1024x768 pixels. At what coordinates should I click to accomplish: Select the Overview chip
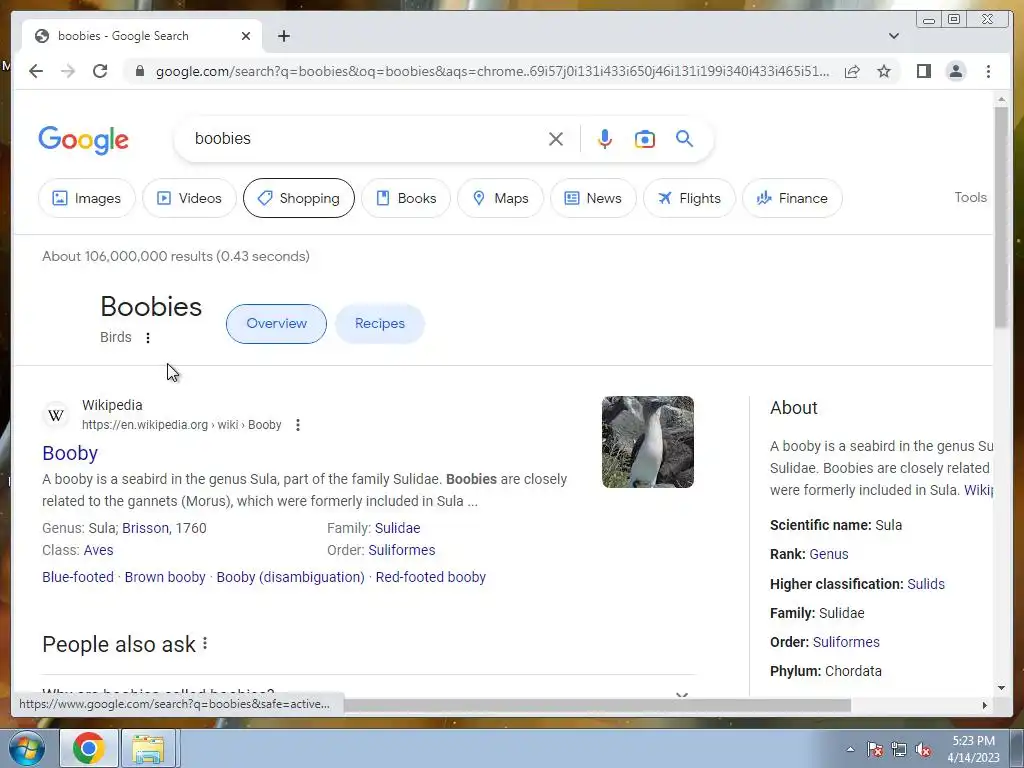(276, 323)
